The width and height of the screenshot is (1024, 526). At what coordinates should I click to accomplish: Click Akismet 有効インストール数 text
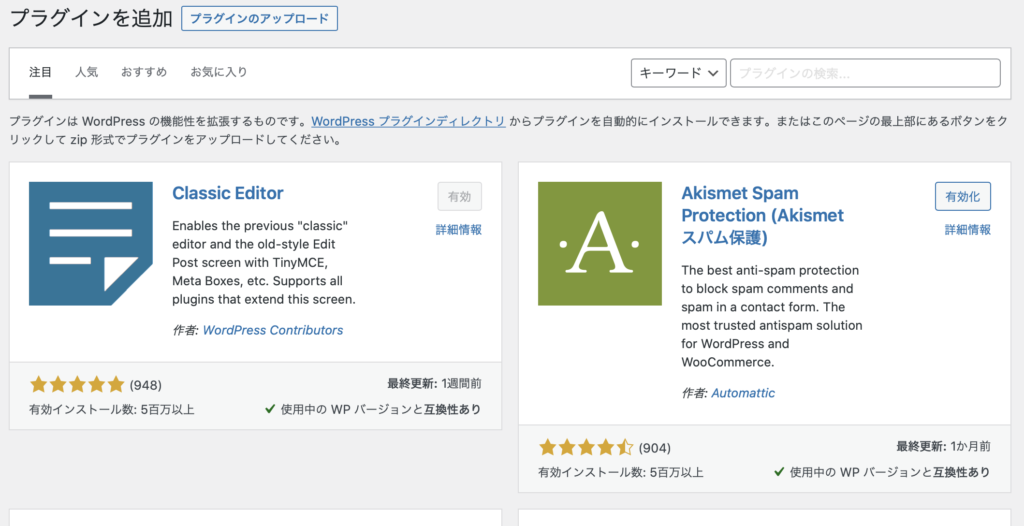point(621,472)
